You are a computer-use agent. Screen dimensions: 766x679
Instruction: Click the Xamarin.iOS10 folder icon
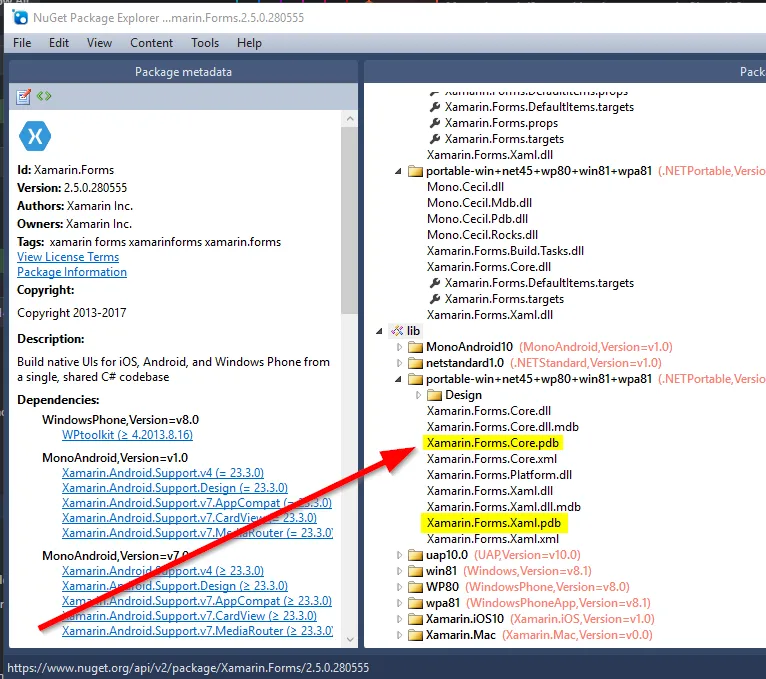(x=415, y=619)
